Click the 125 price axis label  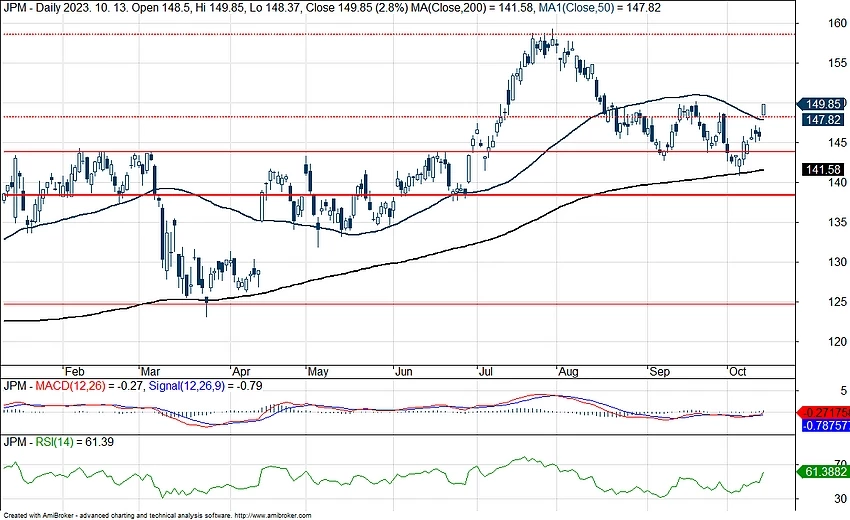click(x=838, y=301)
